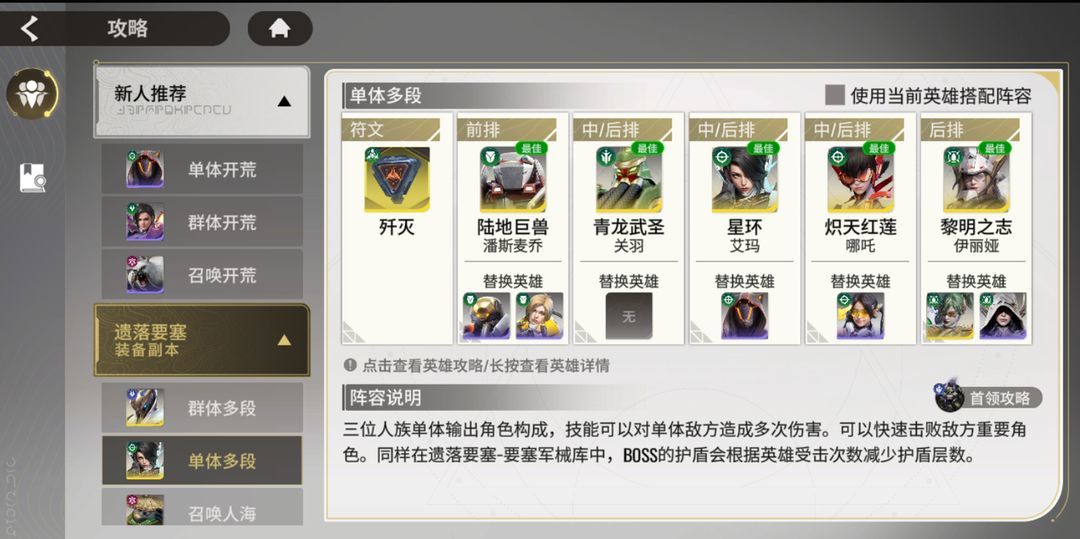The width and height of the screenshot is (1080, 539).
Task: Go back using the top-left arrow
Action: [x=29, y=28]
